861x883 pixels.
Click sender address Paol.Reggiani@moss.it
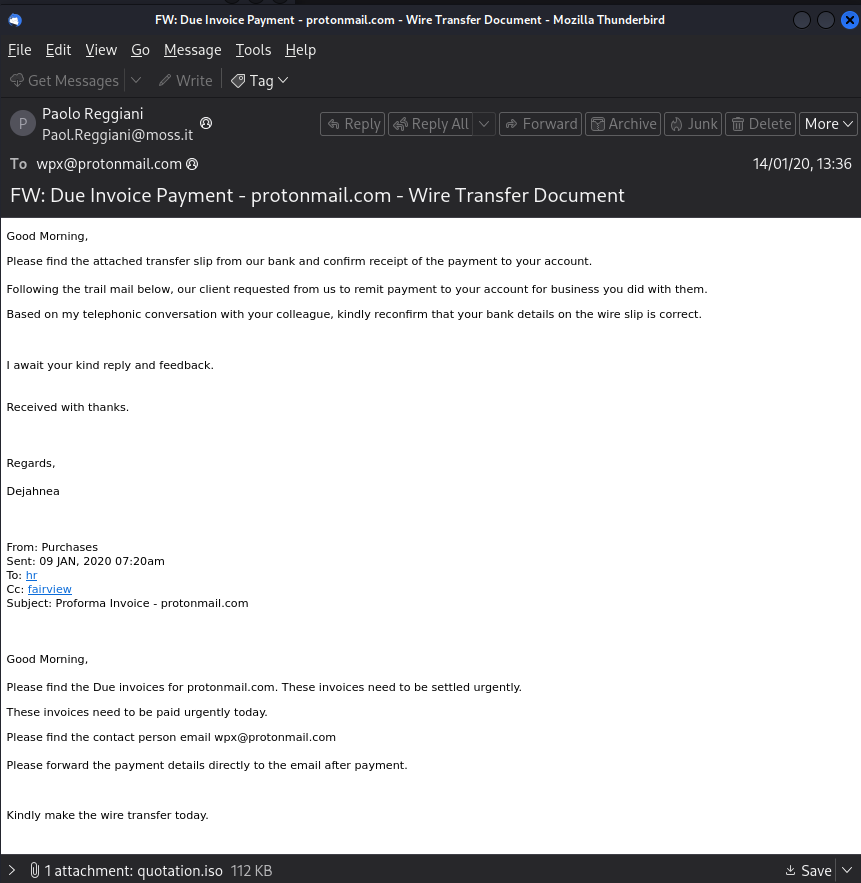tap(117, 135)
